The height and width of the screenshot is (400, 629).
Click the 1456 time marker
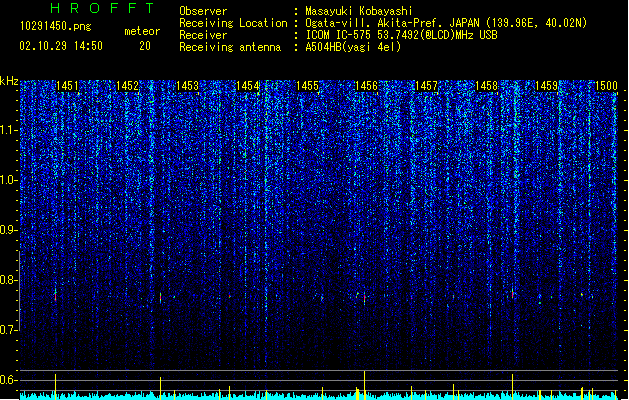pos(367,86)
